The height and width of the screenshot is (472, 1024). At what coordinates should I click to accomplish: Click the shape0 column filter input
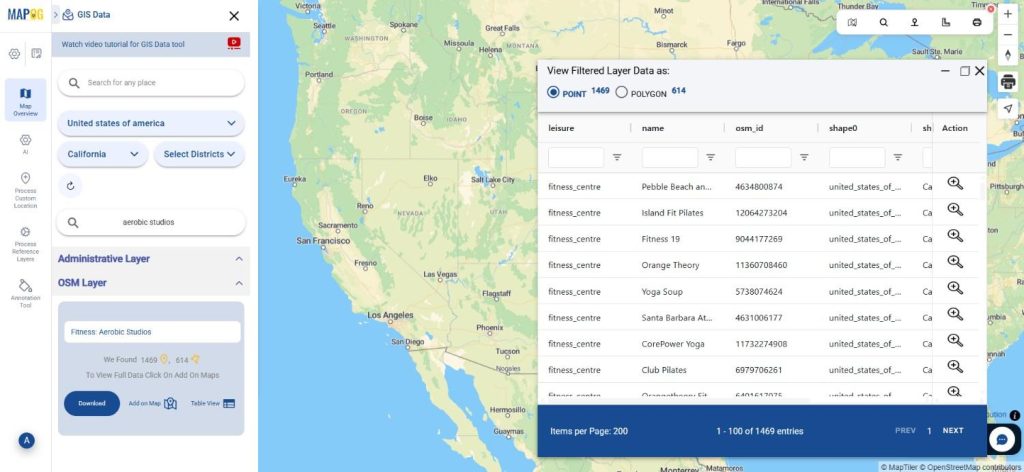pos(857,157)
